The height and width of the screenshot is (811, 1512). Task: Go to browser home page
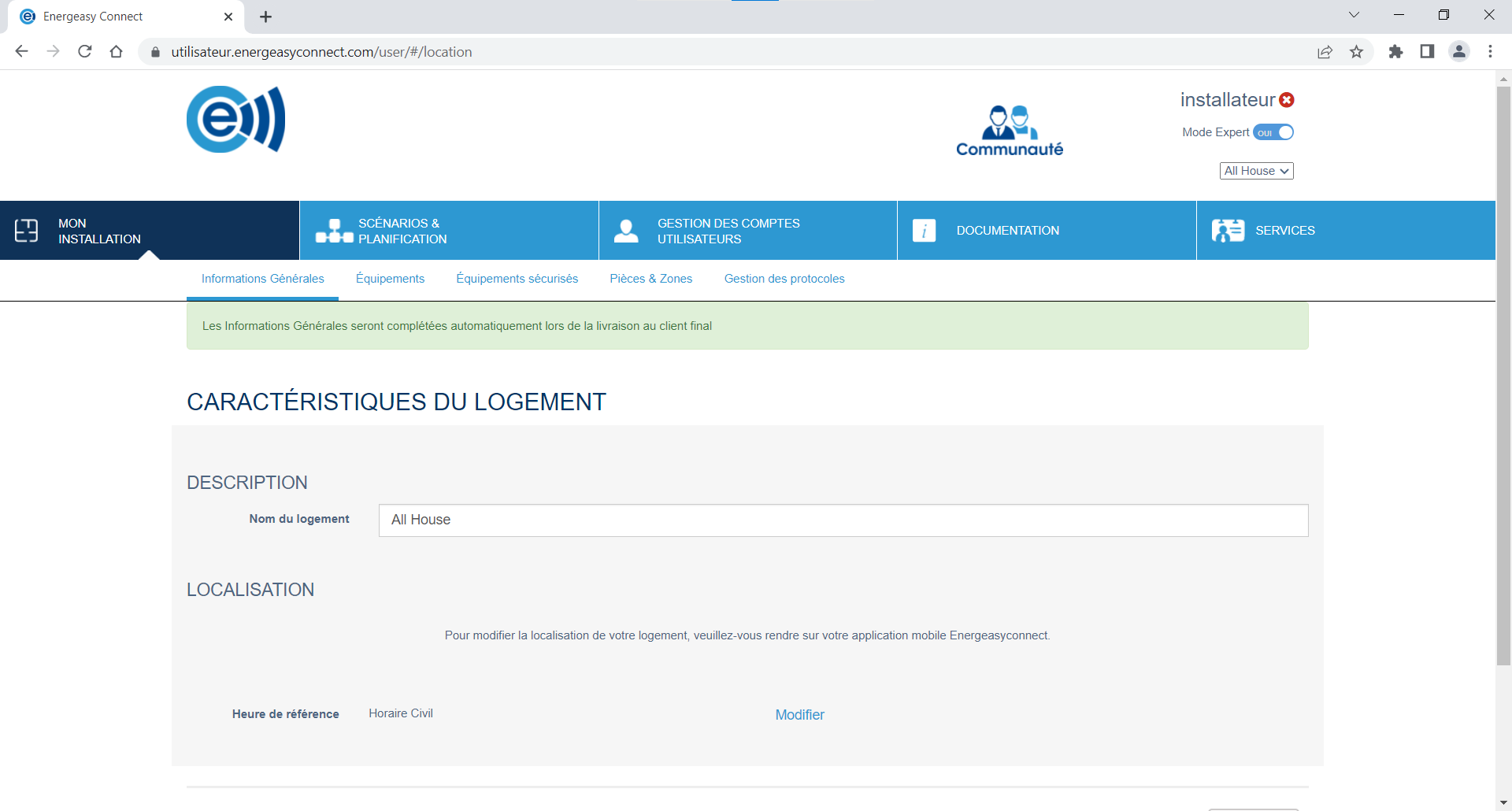(x=117, y=52)
